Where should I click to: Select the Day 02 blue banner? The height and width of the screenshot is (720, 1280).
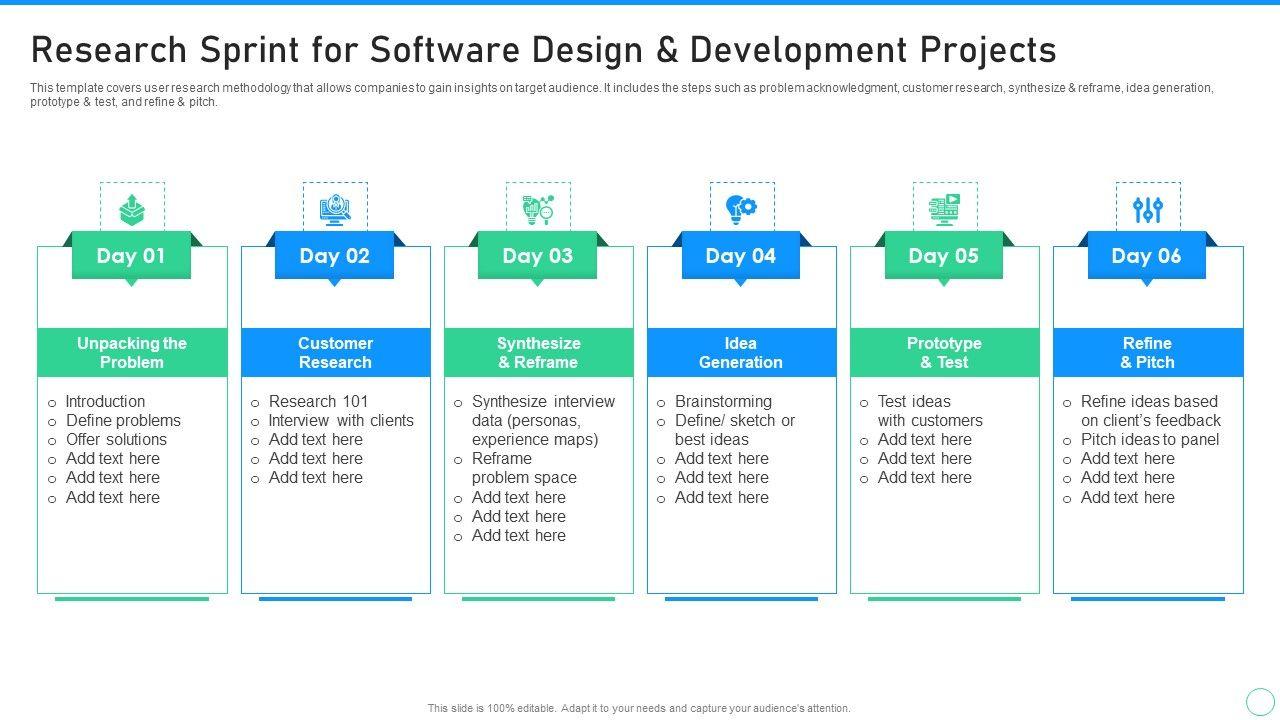(335, 256)
